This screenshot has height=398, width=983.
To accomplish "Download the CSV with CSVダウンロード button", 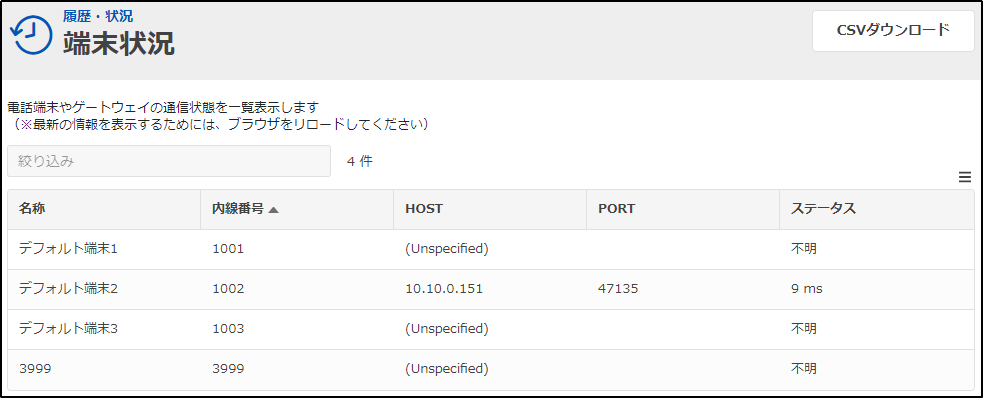I will coord(893,31).
